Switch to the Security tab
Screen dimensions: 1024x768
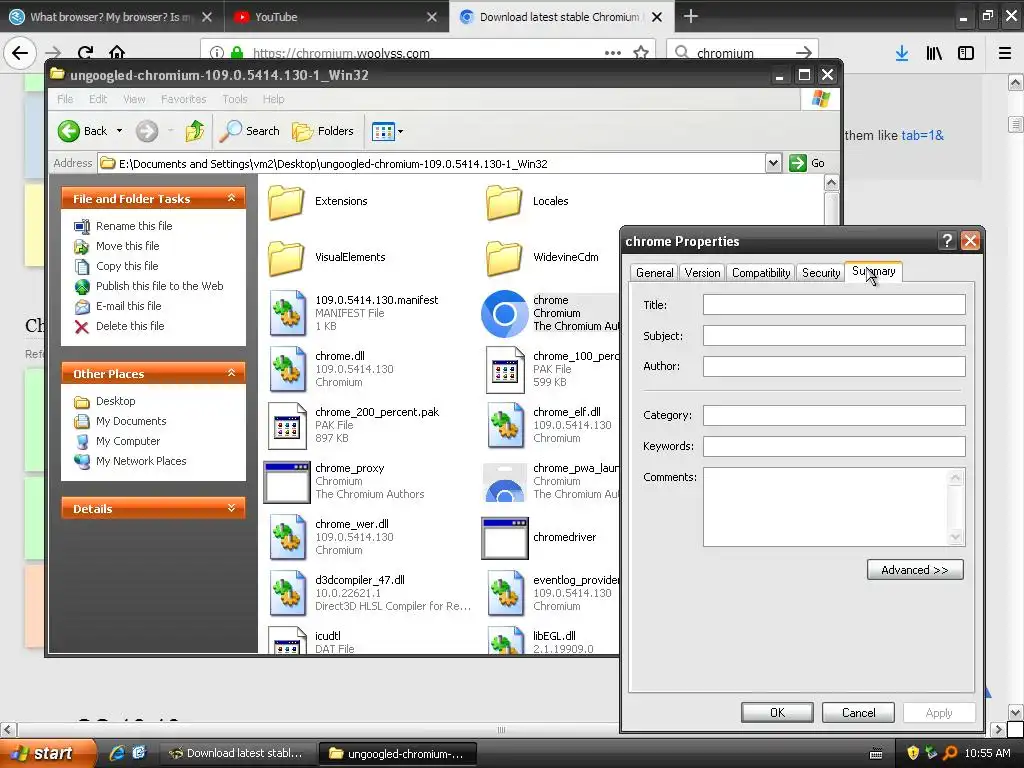coord(820,273)
